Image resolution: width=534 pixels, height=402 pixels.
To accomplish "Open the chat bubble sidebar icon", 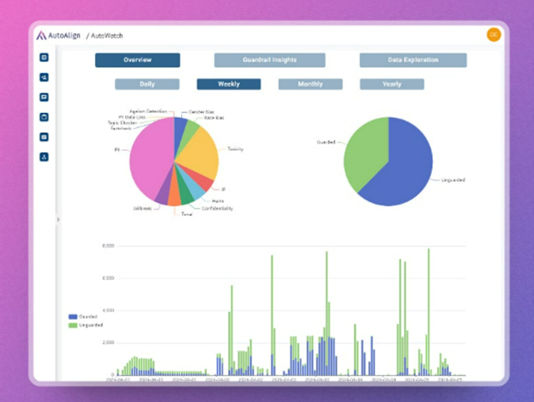I will click(x=44, y=97).
